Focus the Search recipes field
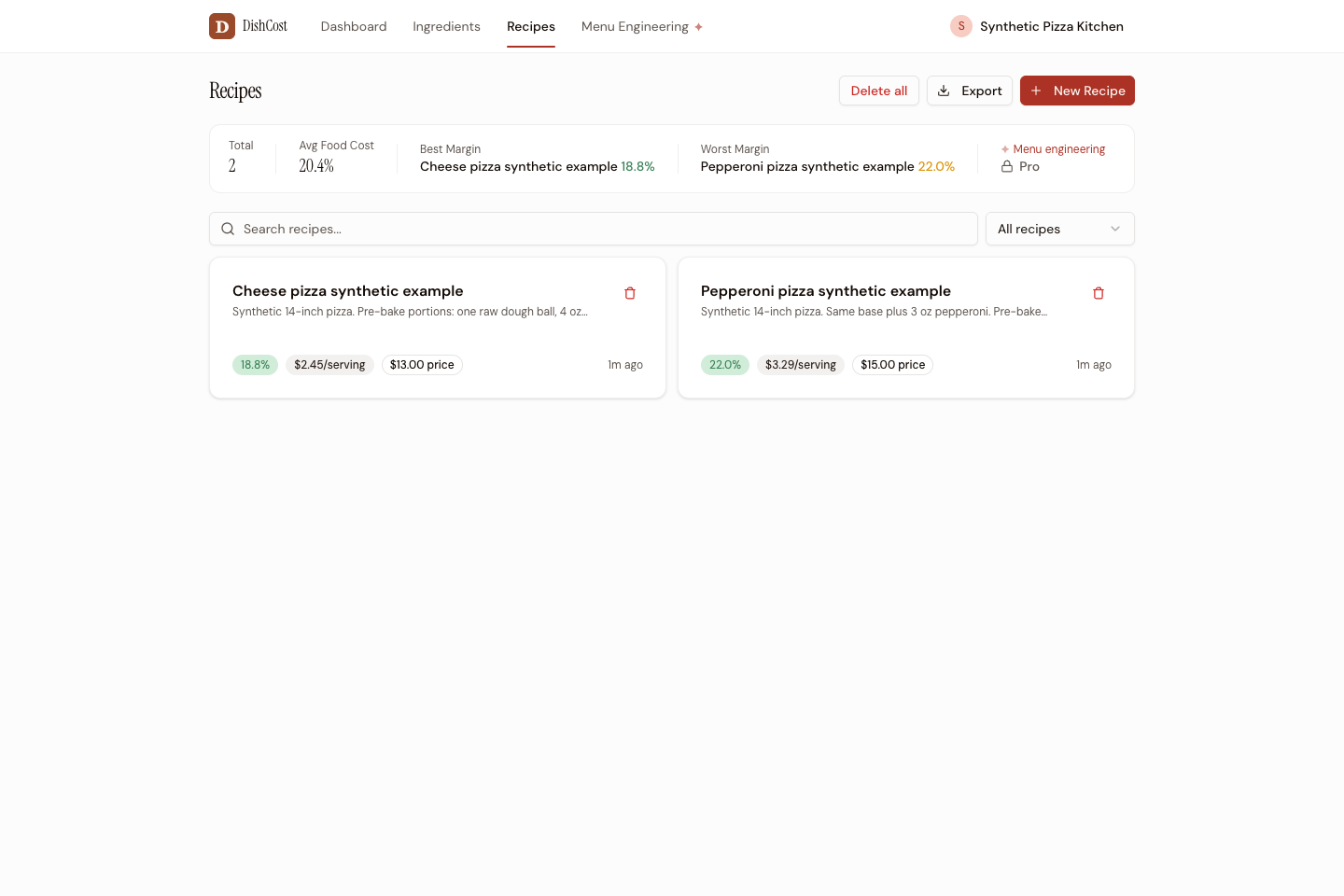 [x=594, y=229]
